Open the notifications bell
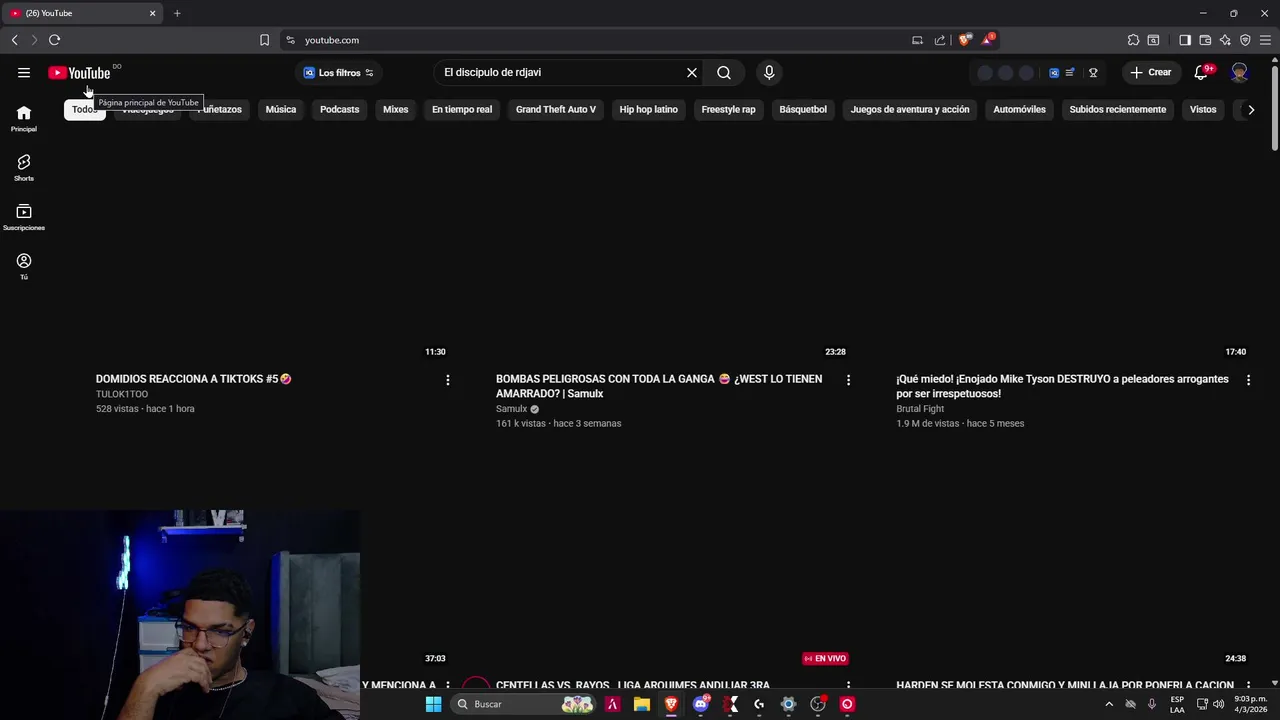Screen dimensions: 1280x720 [x=1202, y=72]
